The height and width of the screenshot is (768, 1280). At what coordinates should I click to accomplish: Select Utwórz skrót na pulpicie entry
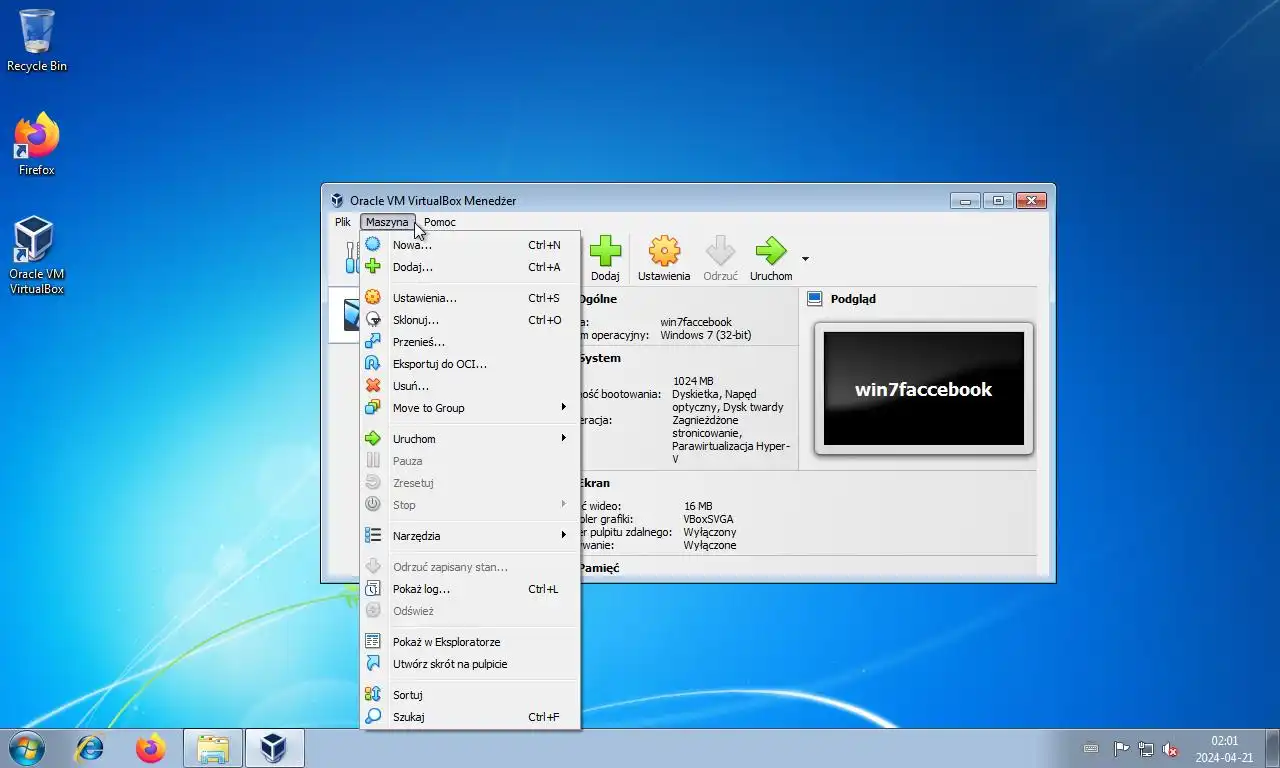(x=470, y=664)
